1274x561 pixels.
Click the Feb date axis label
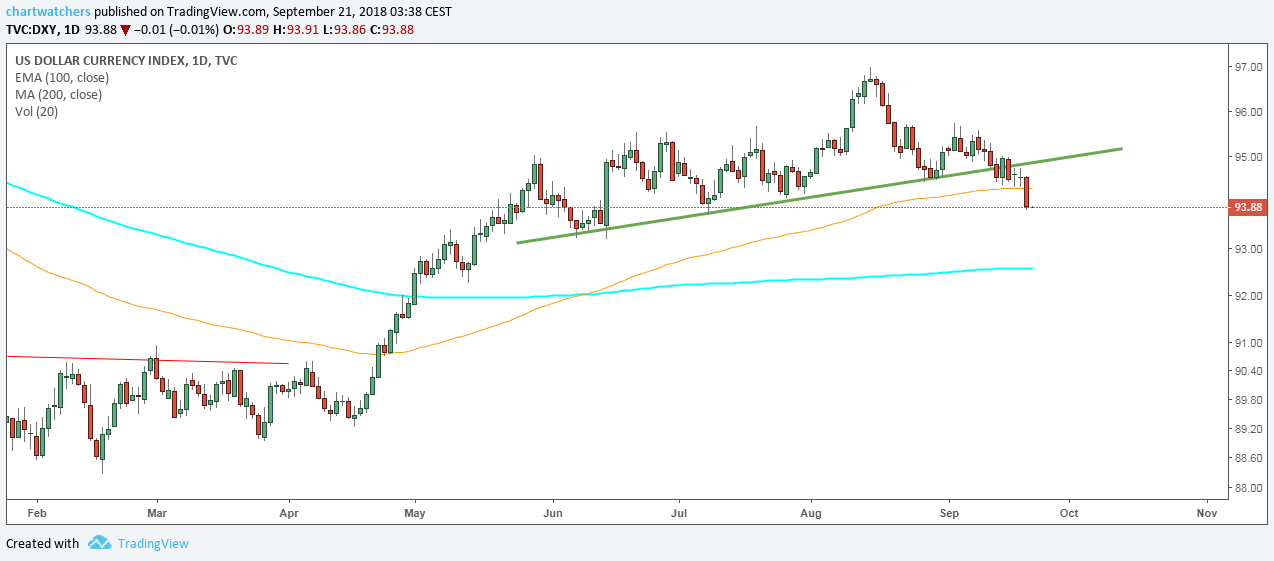pyautogui.click(x=35, y=512)
